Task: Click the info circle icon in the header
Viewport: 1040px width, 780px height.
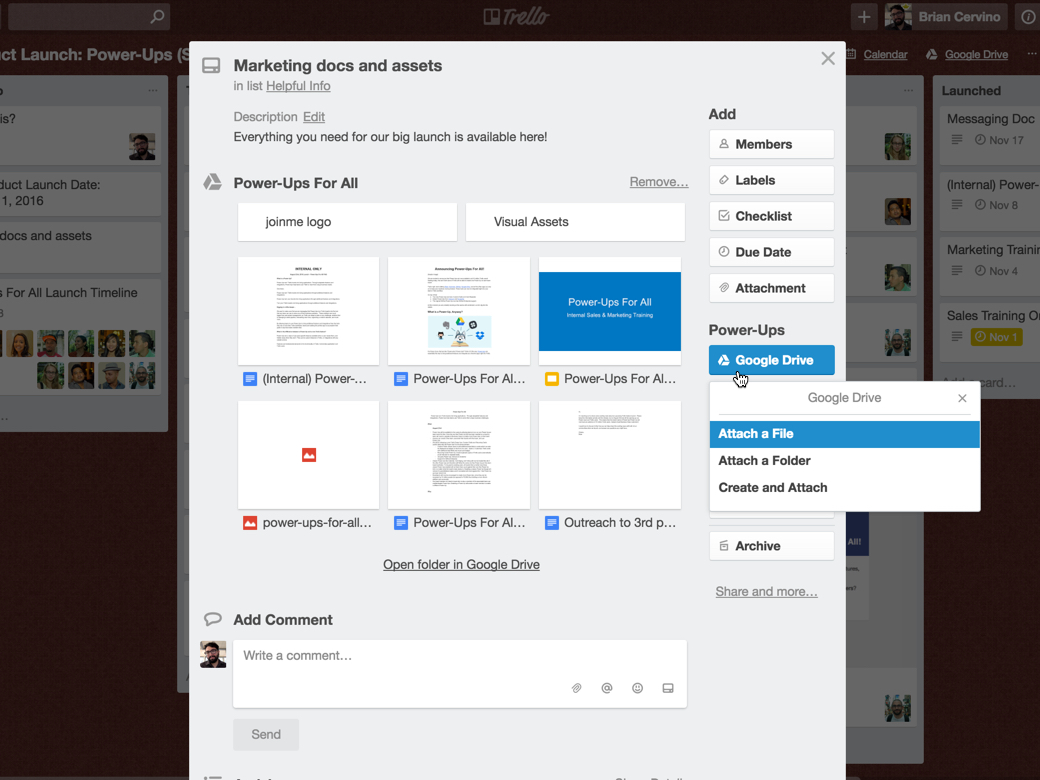Action: point(1028,17)
